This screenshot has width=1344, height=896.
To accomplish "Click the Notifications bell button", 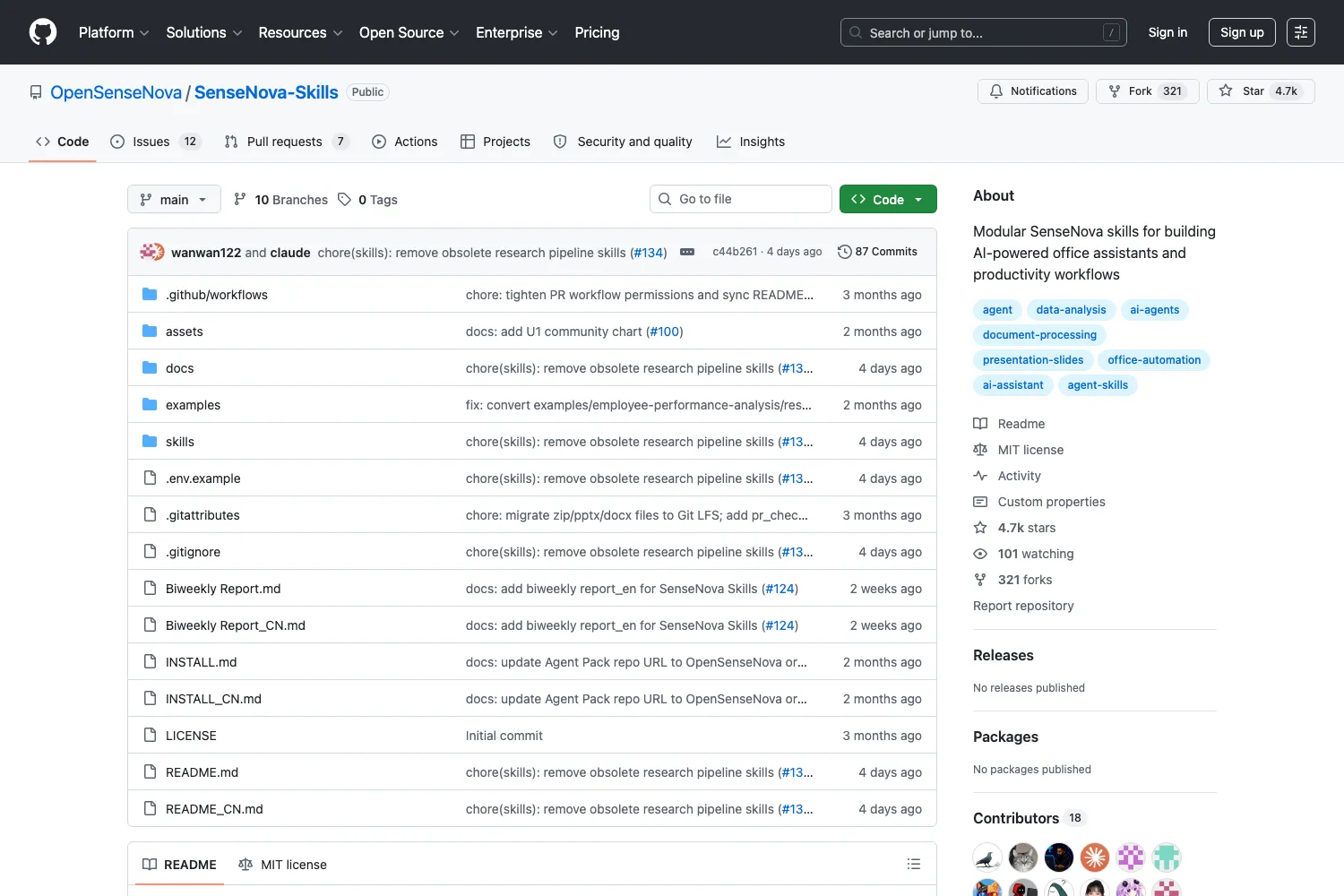I will pyautogui.click(x=1032, y=91).
